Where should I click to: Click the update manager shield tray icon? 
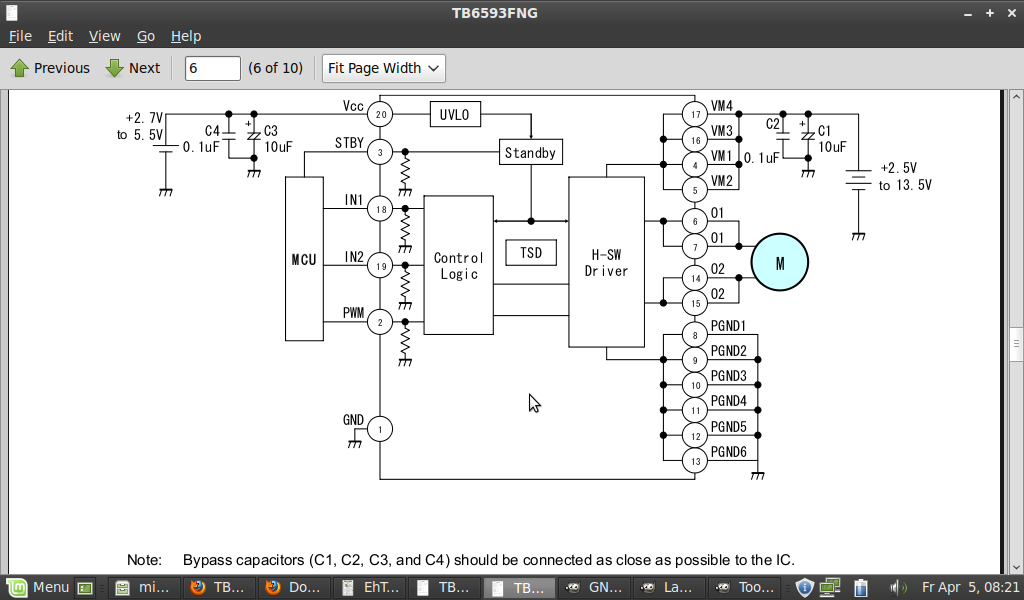(805, 588)
